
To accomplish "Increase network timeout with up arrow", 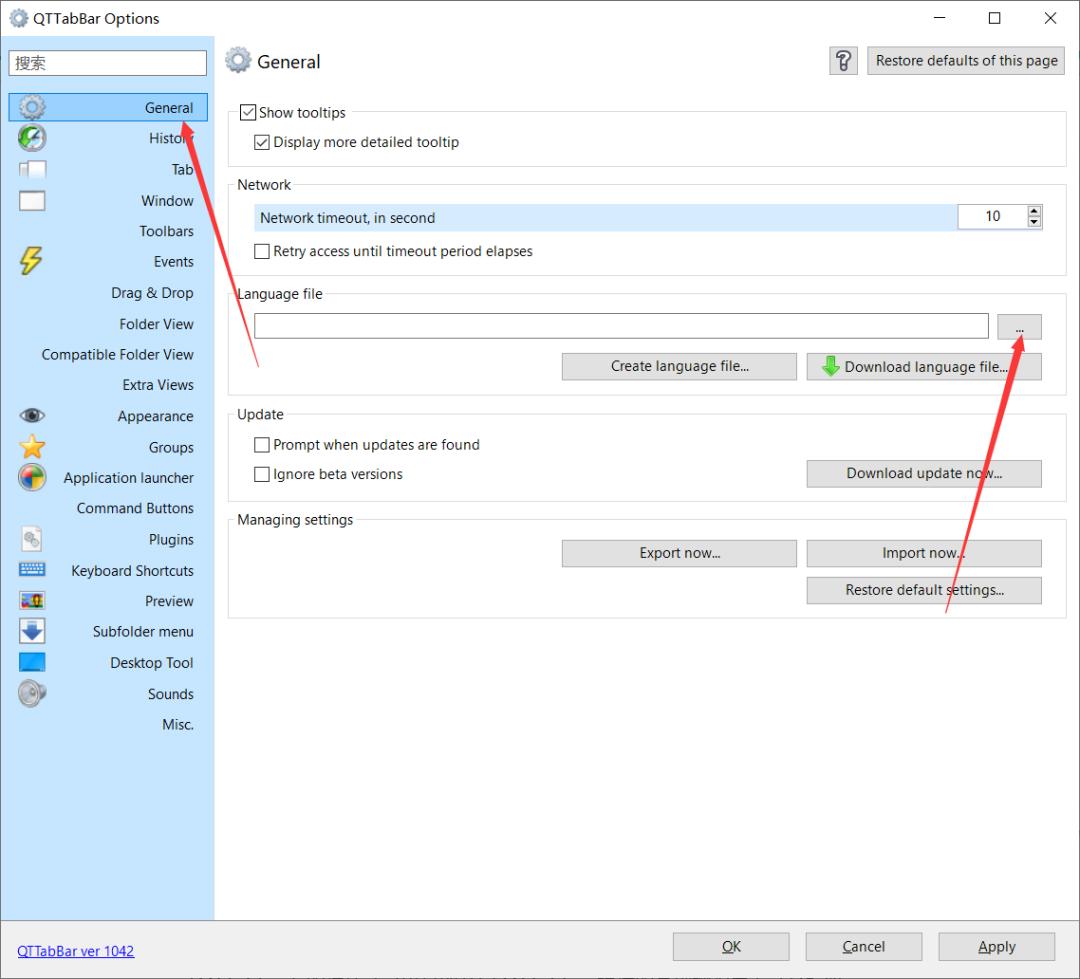I will coord(1034,211).
